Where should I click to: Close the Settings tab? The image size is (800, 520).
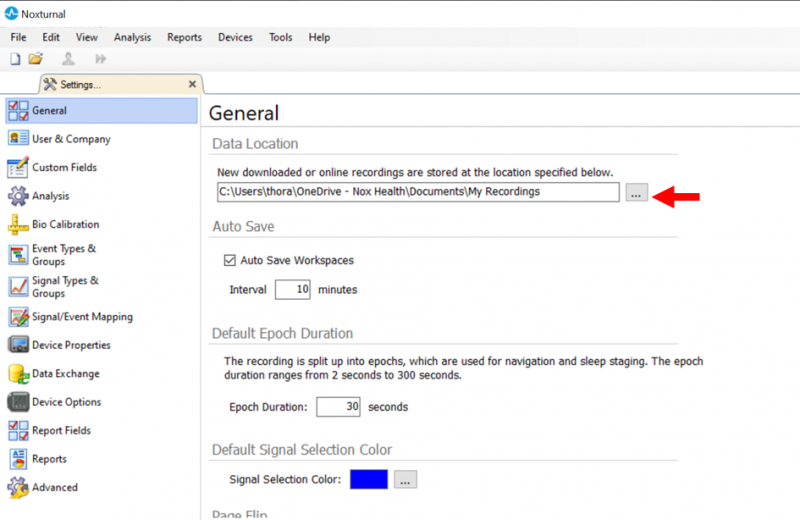pyautogui.click(x=192, y=84)
